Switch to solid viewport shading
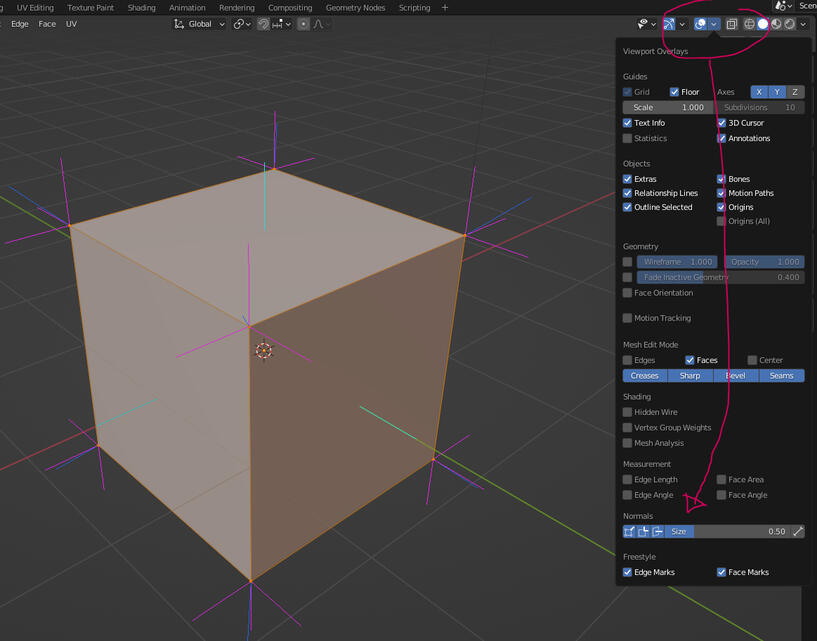This screenshot has width=817, height=641. point(762,24)
